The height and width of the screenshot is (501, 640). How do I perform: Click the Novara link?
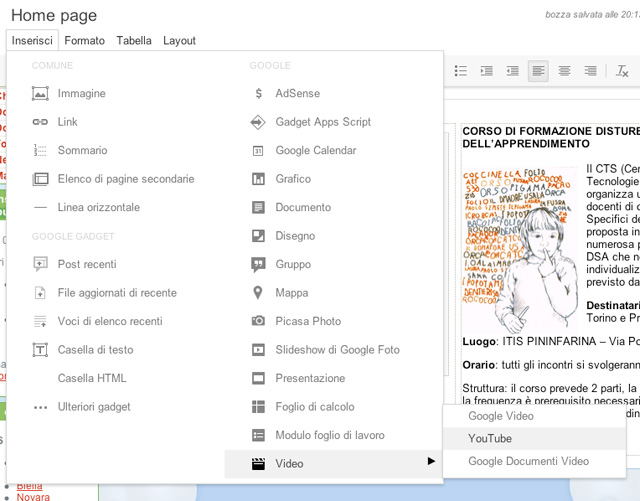[x=33, y=496]
